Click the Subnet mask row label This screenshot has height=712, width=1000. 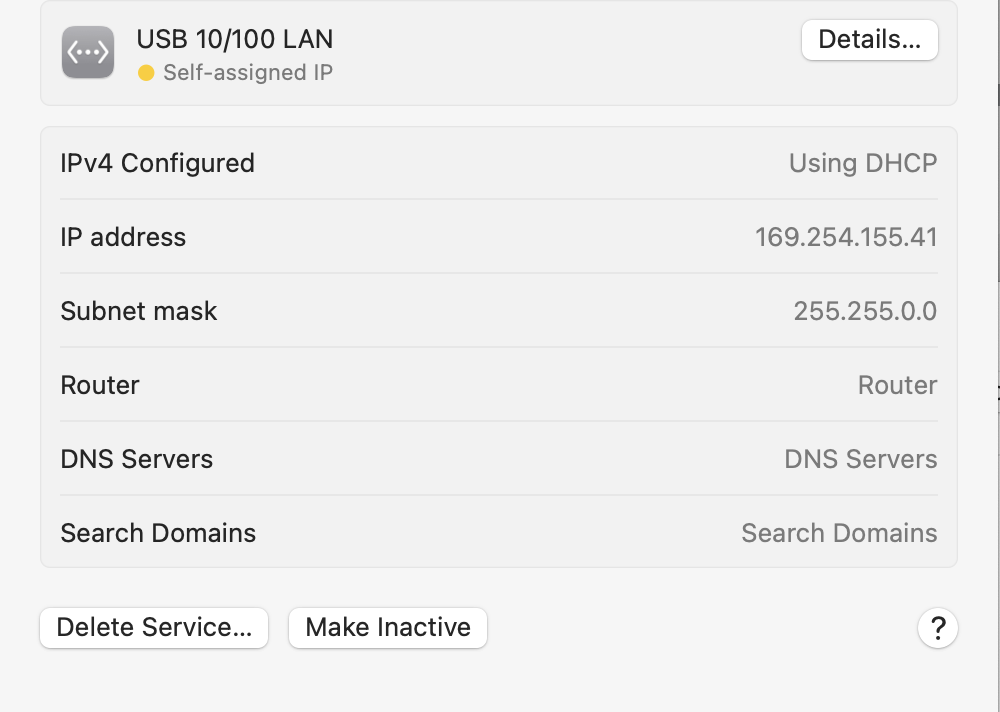point(138,311)
